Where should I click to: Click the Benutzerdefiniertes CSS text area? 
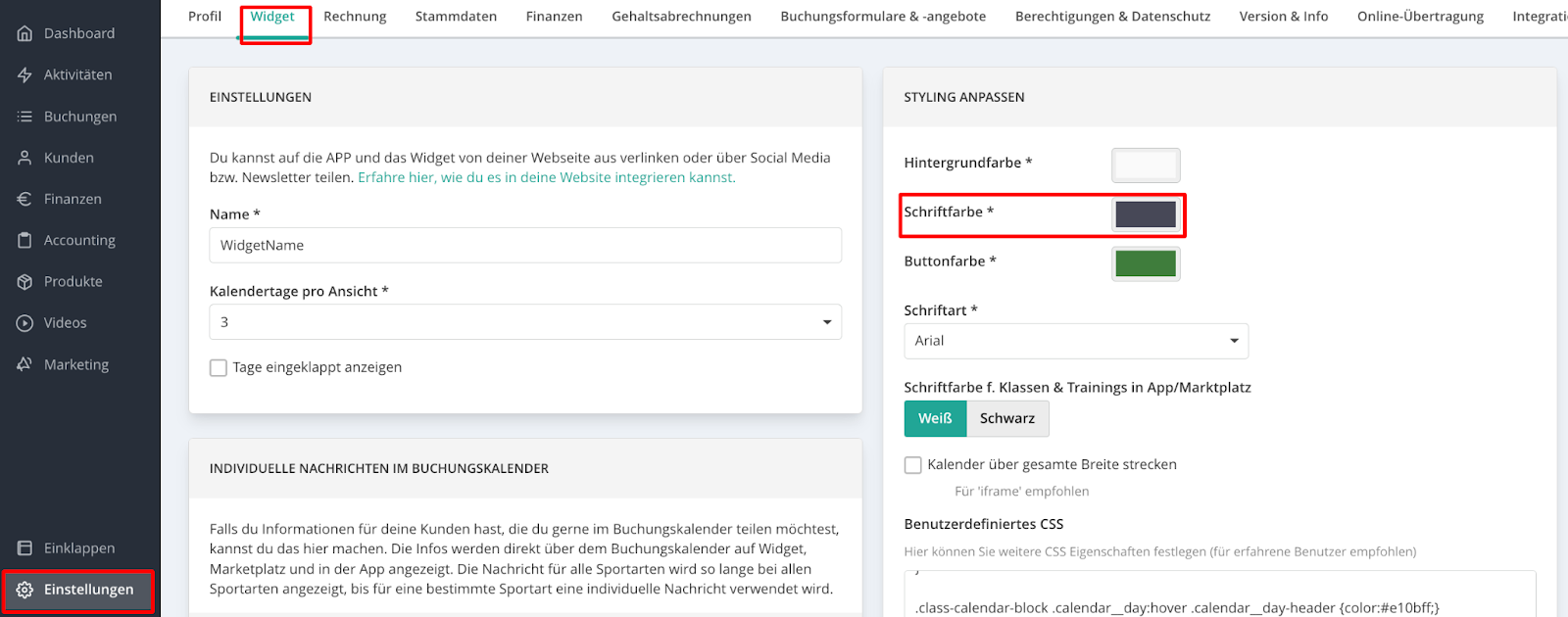[x=1219, y=593]
